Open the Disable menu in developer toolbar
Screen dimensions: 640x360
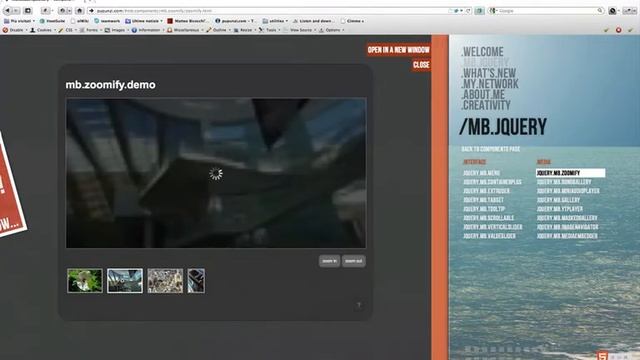16,30
